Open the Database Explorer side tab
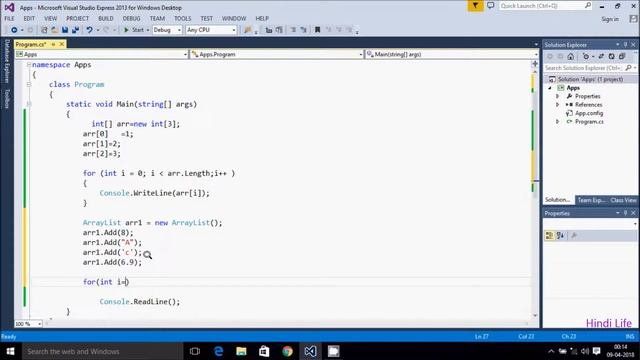This screenshot has height=360, width=640. click(x=7, y=61)
